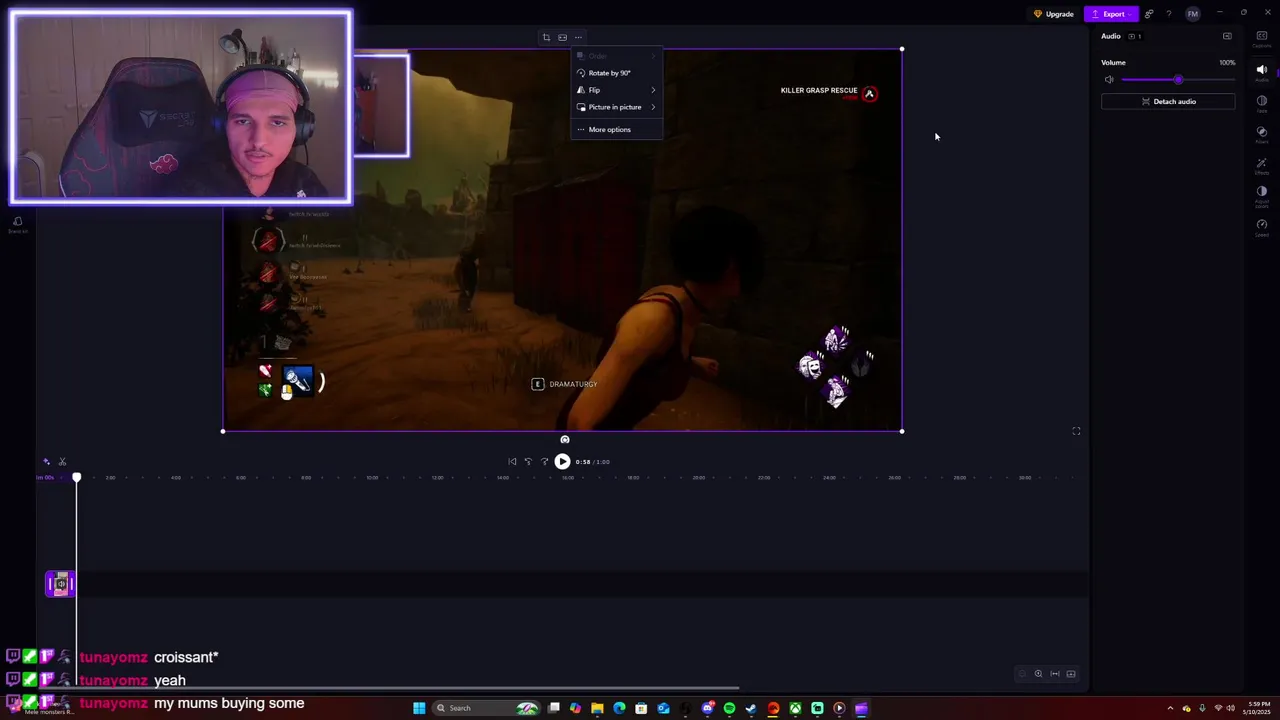Open the Fade panel icon

click(x=1261, y=103)
